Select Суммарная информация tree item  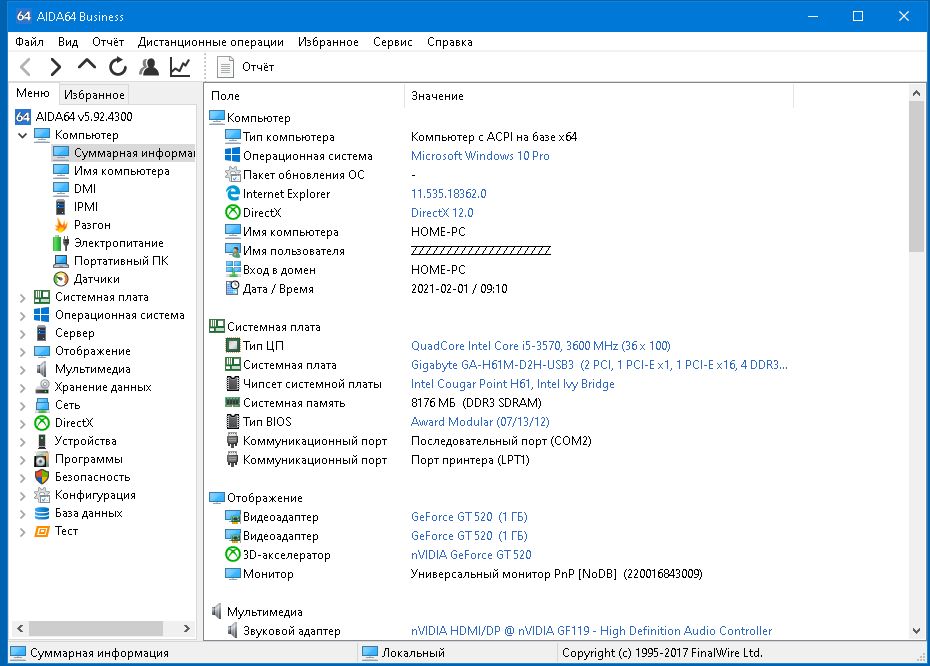coord(123,153)
